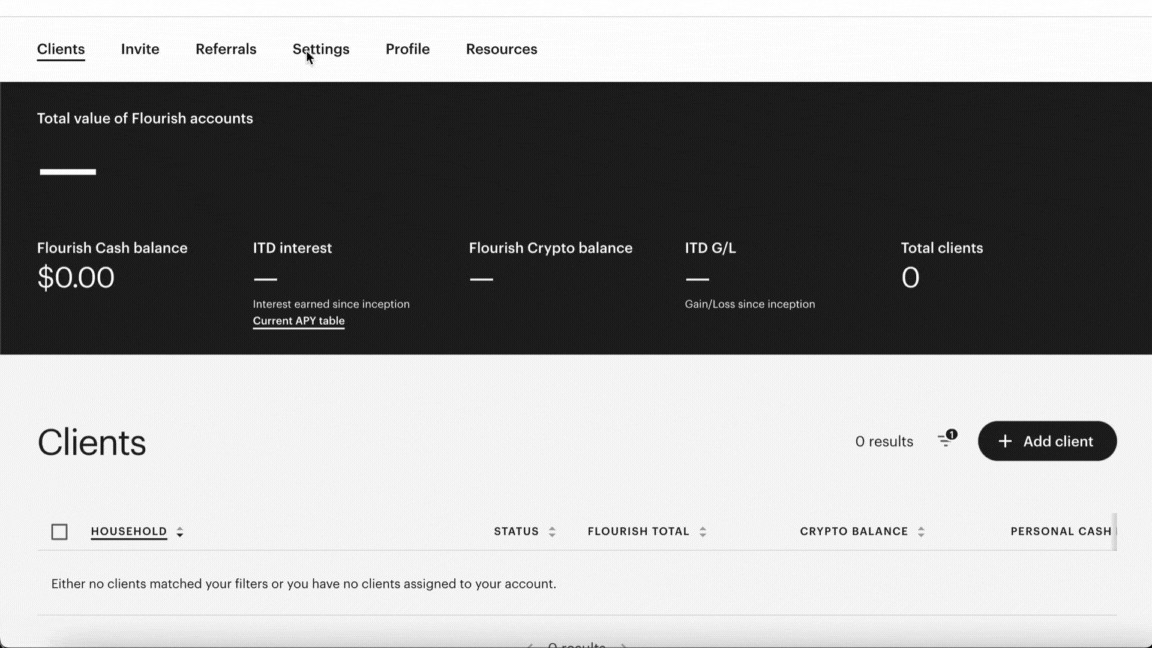Click the Add client button

click(x=1047, y=441)
